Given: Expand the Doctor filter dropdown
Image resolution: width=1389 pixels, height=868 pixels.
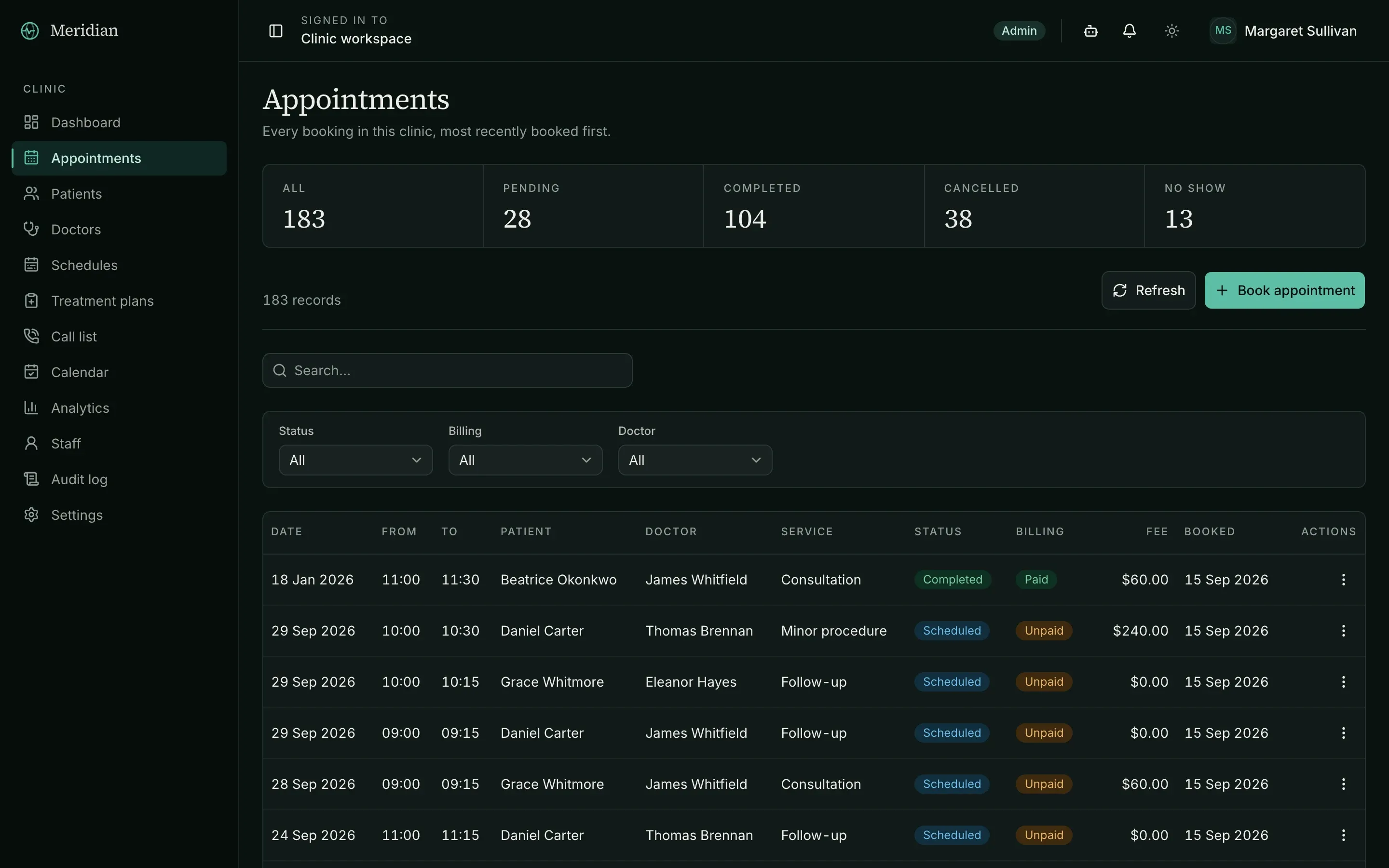Looking at the screenshot, I should (694, 460).
